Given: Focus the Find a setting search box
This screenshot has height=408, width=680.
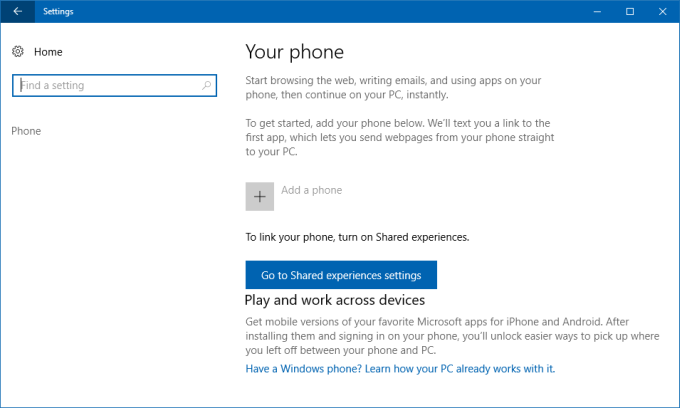Looking at the screenshot, I should coord(114,85).
